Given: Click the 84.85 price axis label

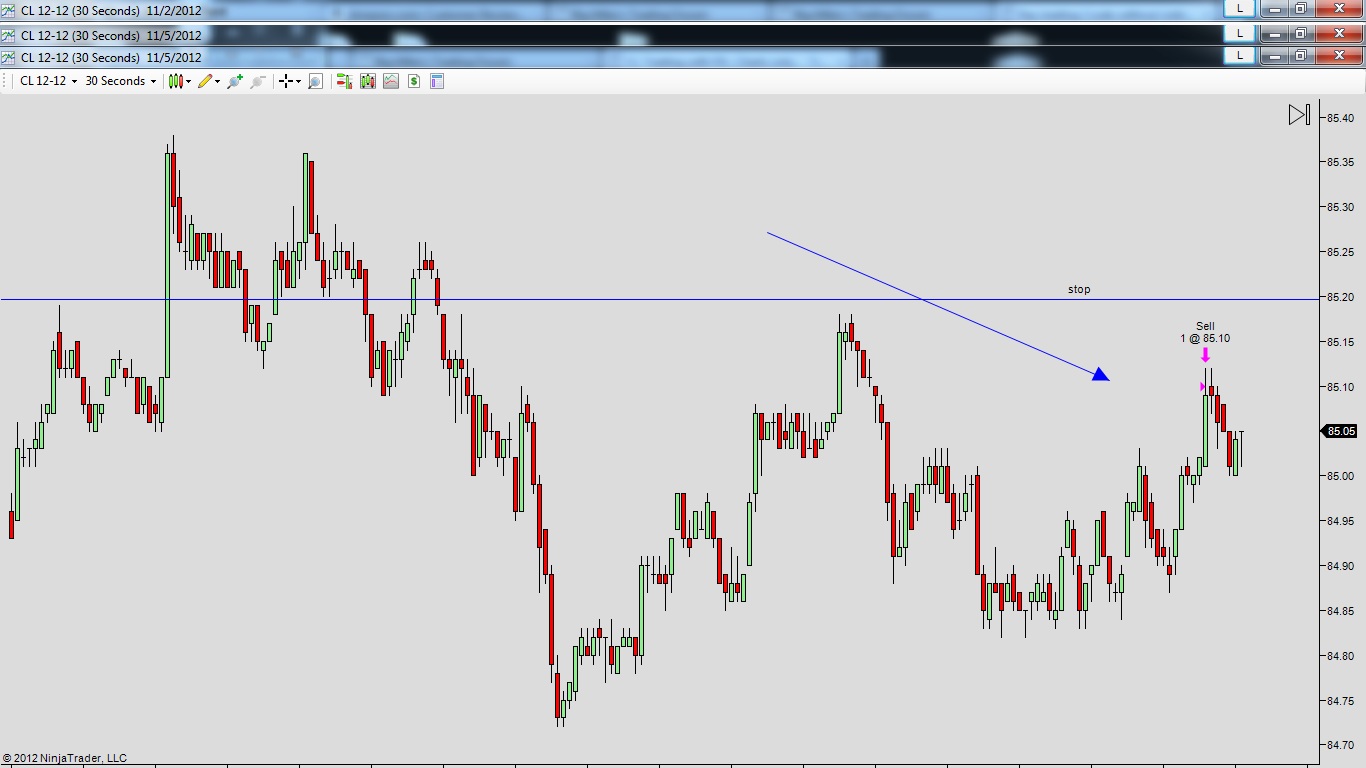Looking at the screenshot, I should (1341, 611).
